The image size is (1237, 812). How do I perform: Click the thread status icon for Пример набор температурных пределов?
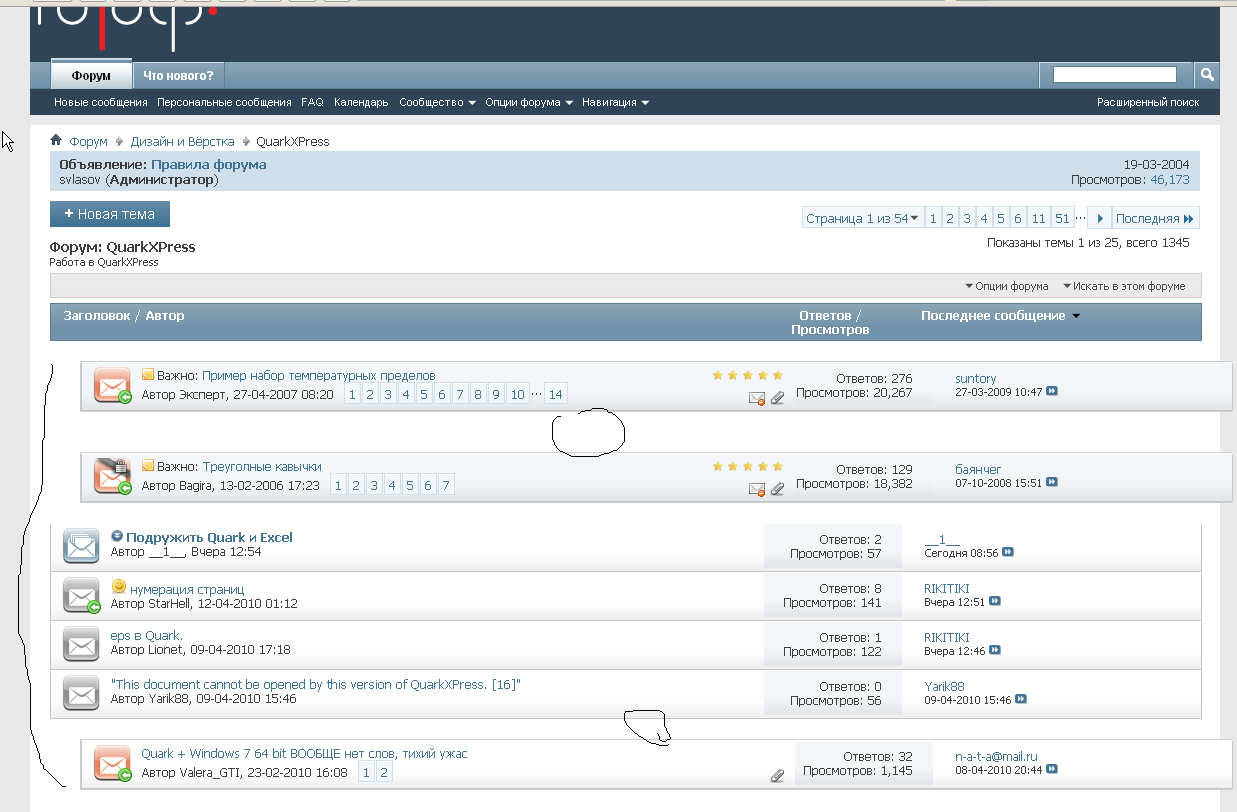coord(112,385)
